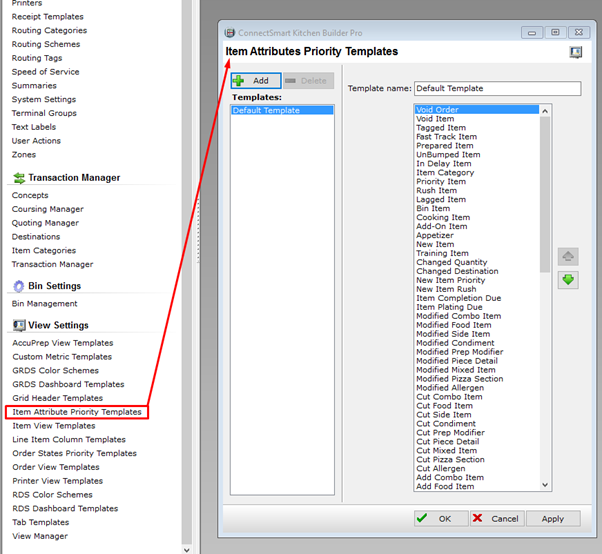Cancel the dialog with red X button
The width and height of the screenshot is (602, 554).
click(x=495, y=518)
